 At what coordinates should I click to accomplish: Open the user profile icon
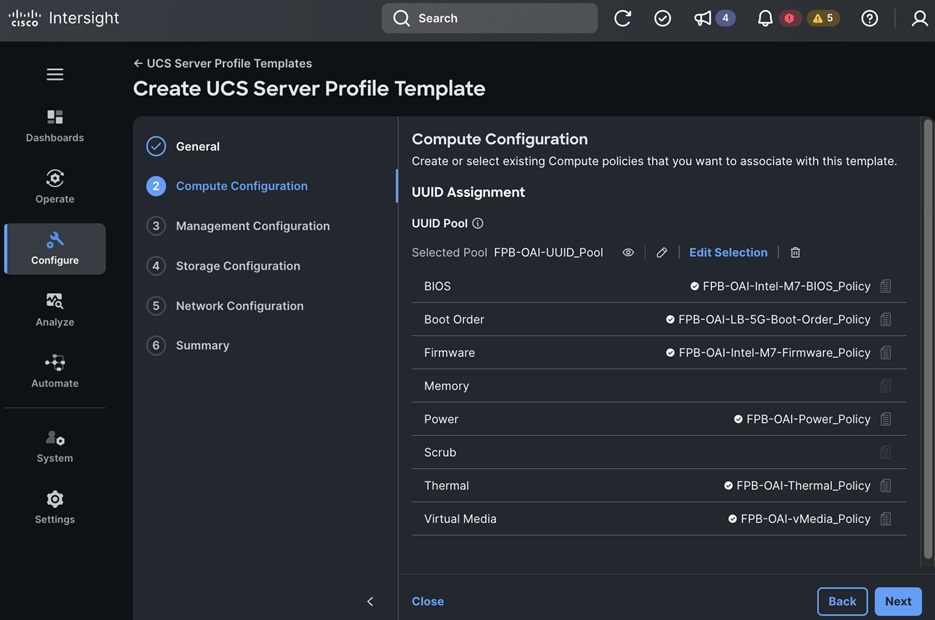[x=920, y=18]
